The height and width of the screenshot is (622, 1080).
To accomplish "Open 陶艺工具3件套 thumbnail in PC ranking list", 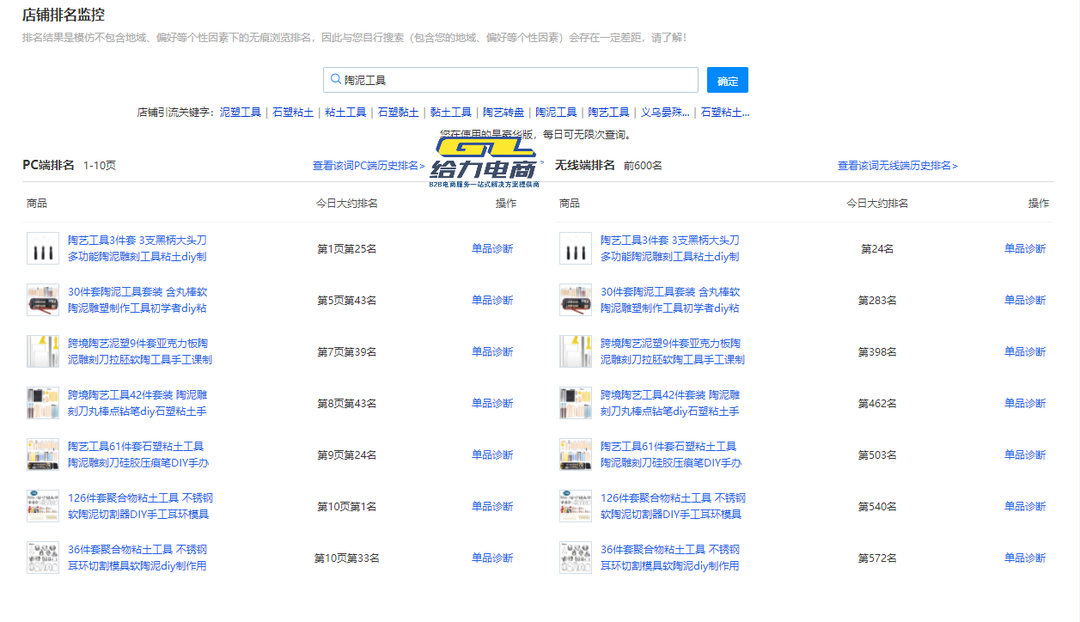I will [43, 249].
